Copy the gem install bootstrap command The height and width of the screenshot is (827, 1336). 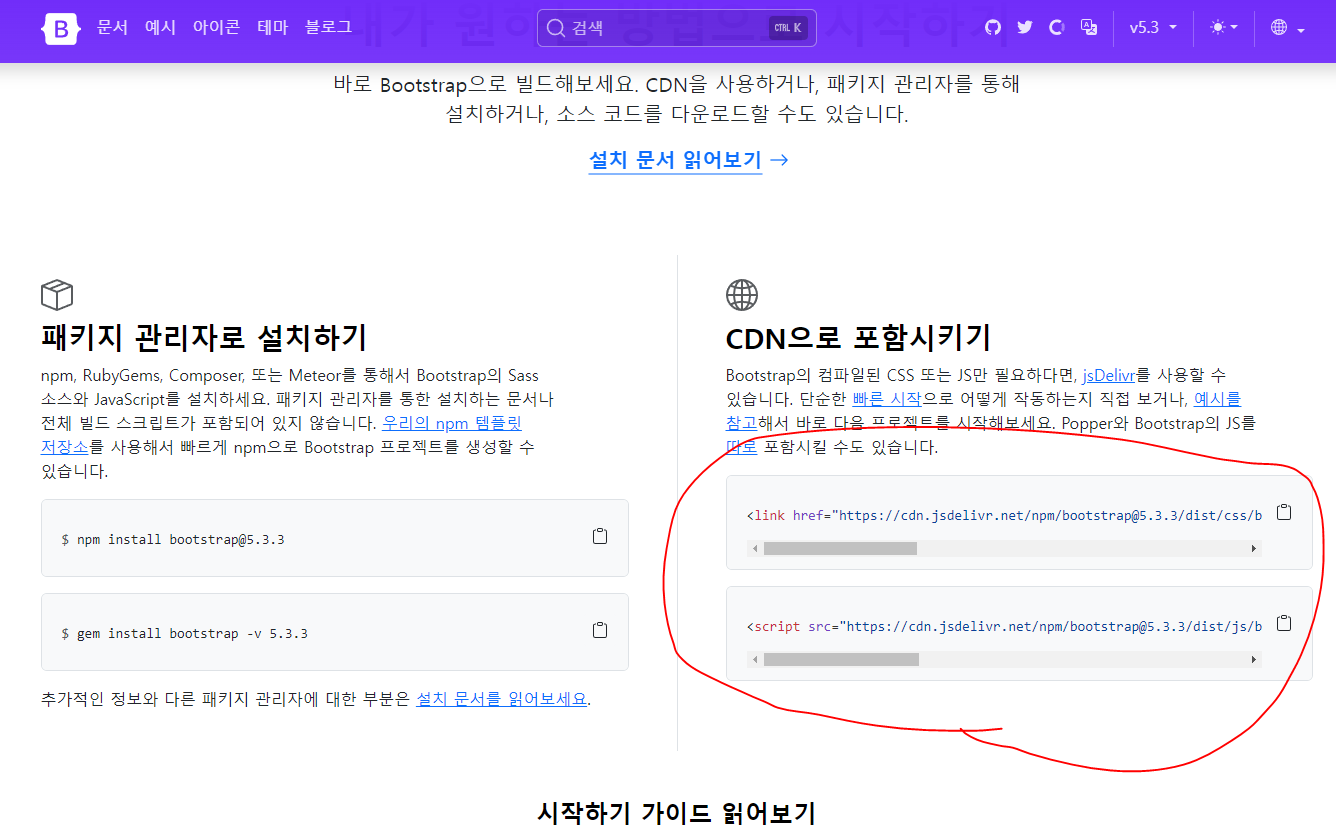600,630
